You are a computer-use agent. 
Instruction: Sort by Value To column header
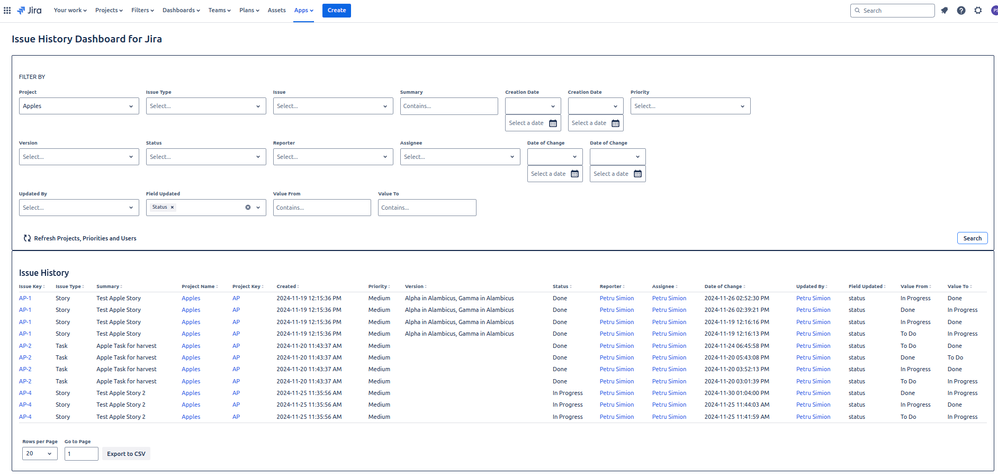click(959, 287)
